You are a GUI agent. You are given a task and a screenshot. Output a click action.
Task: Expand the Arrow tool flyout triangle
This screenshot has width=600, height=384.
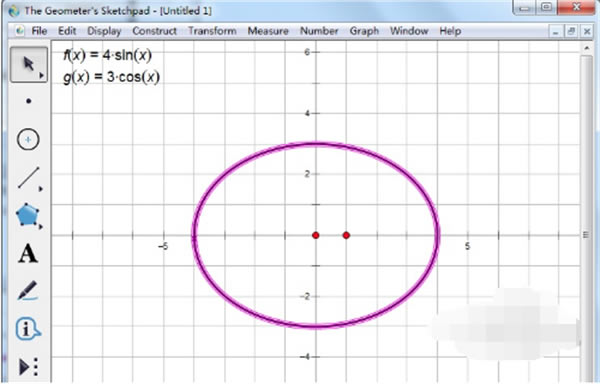tap(41, 75)
